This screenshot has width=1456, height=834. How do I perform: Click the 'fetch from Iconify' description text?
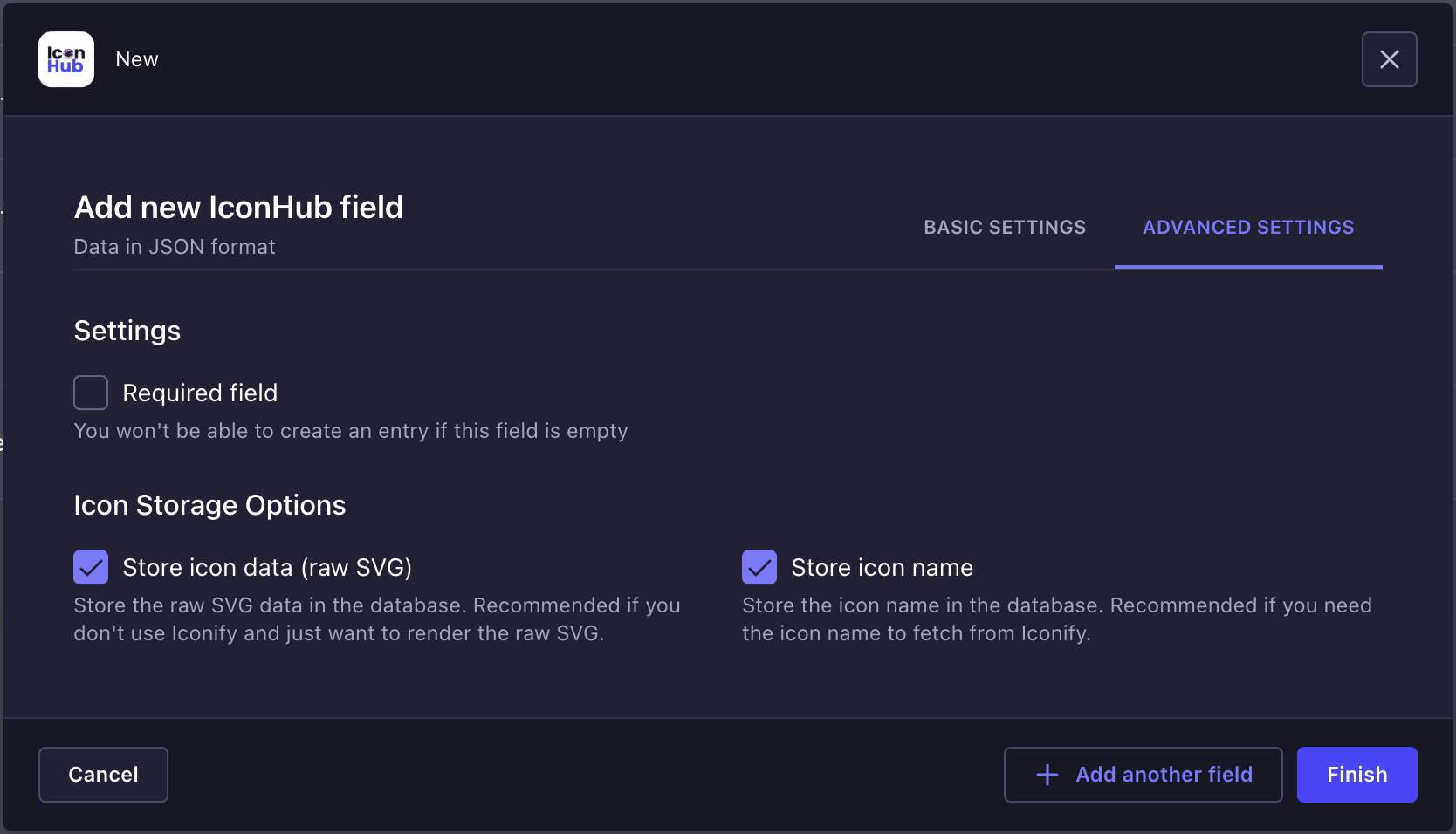[x=1057, y=619]
